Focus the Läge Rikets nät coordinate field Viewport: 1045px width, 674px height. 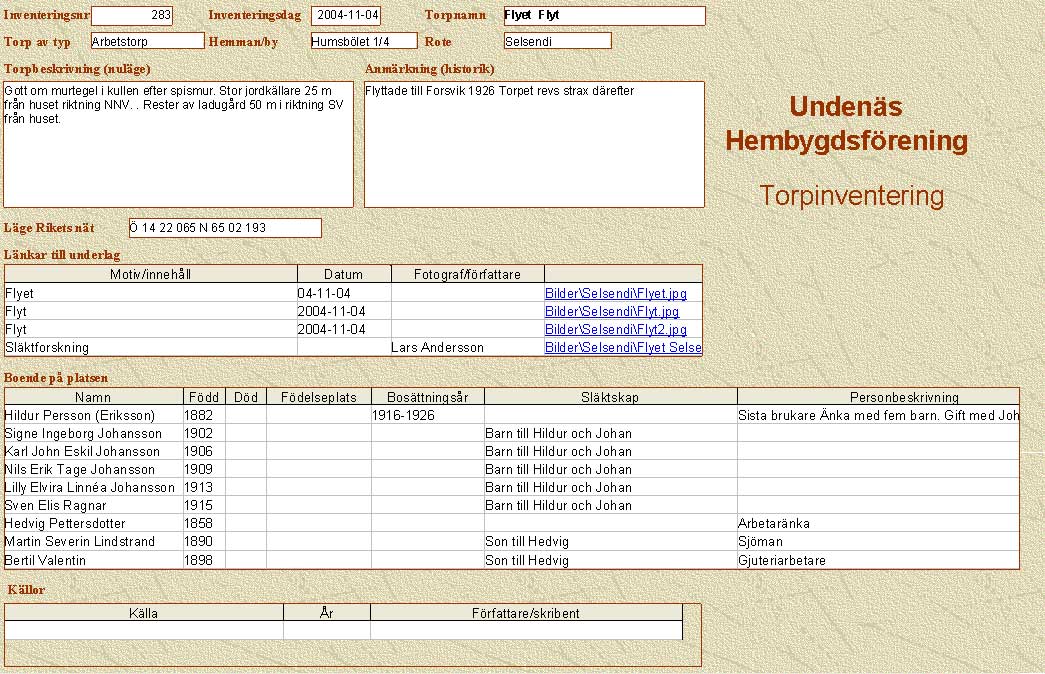pyautogui.click(x=225, y=228)
